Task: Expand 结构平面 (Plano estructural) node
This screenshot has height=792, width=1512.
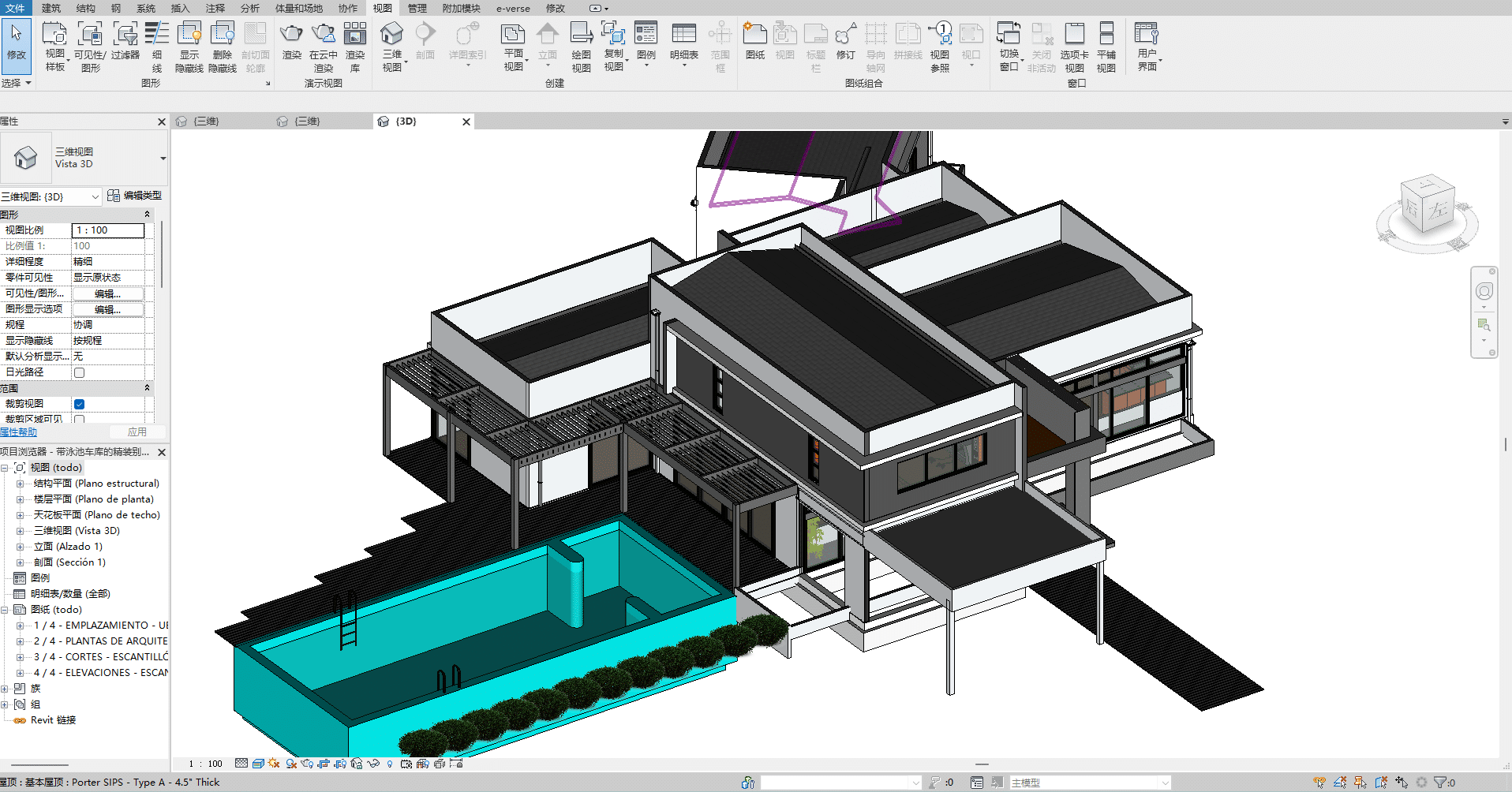Action: coord(20,484)
